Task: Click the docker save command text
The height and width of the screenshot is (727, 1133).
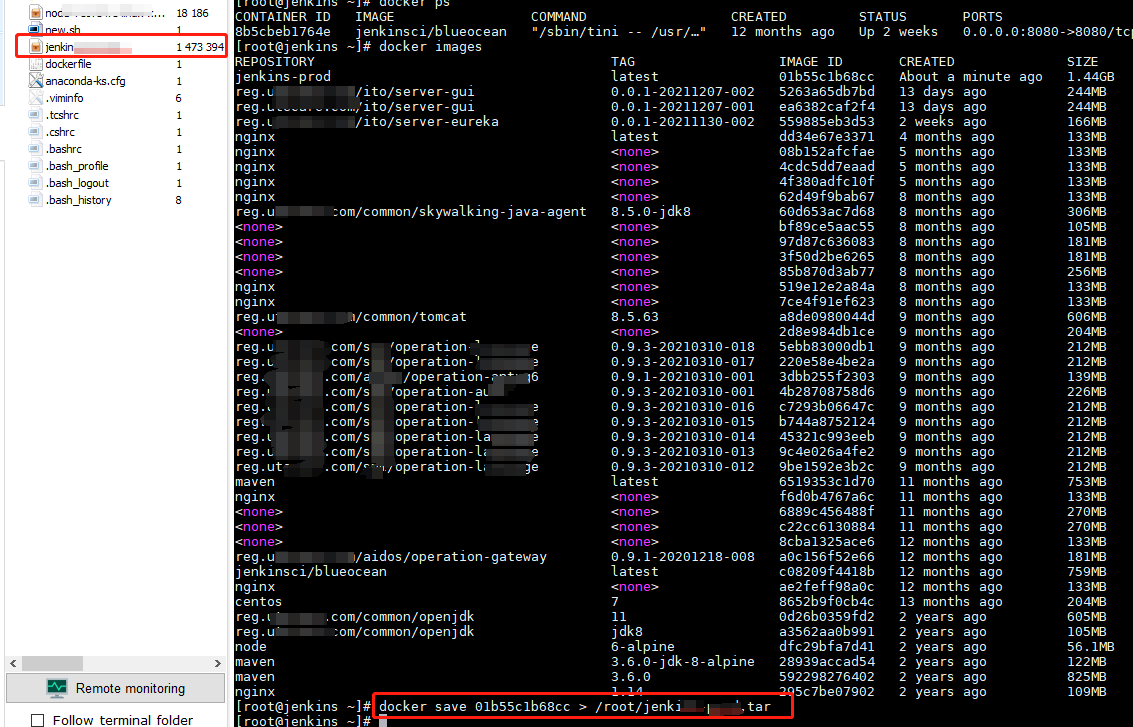Action: click(574, 707)
